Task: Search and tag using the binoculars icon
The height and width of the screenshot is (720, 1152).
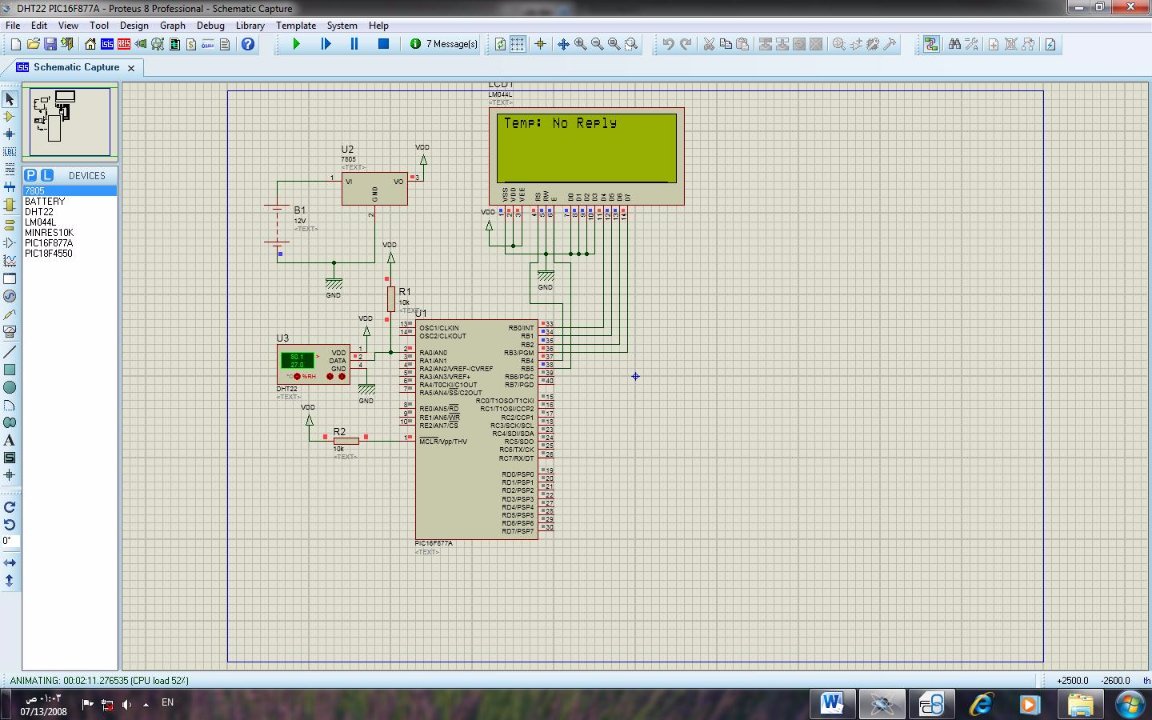Action: click(x=954, y=44)
